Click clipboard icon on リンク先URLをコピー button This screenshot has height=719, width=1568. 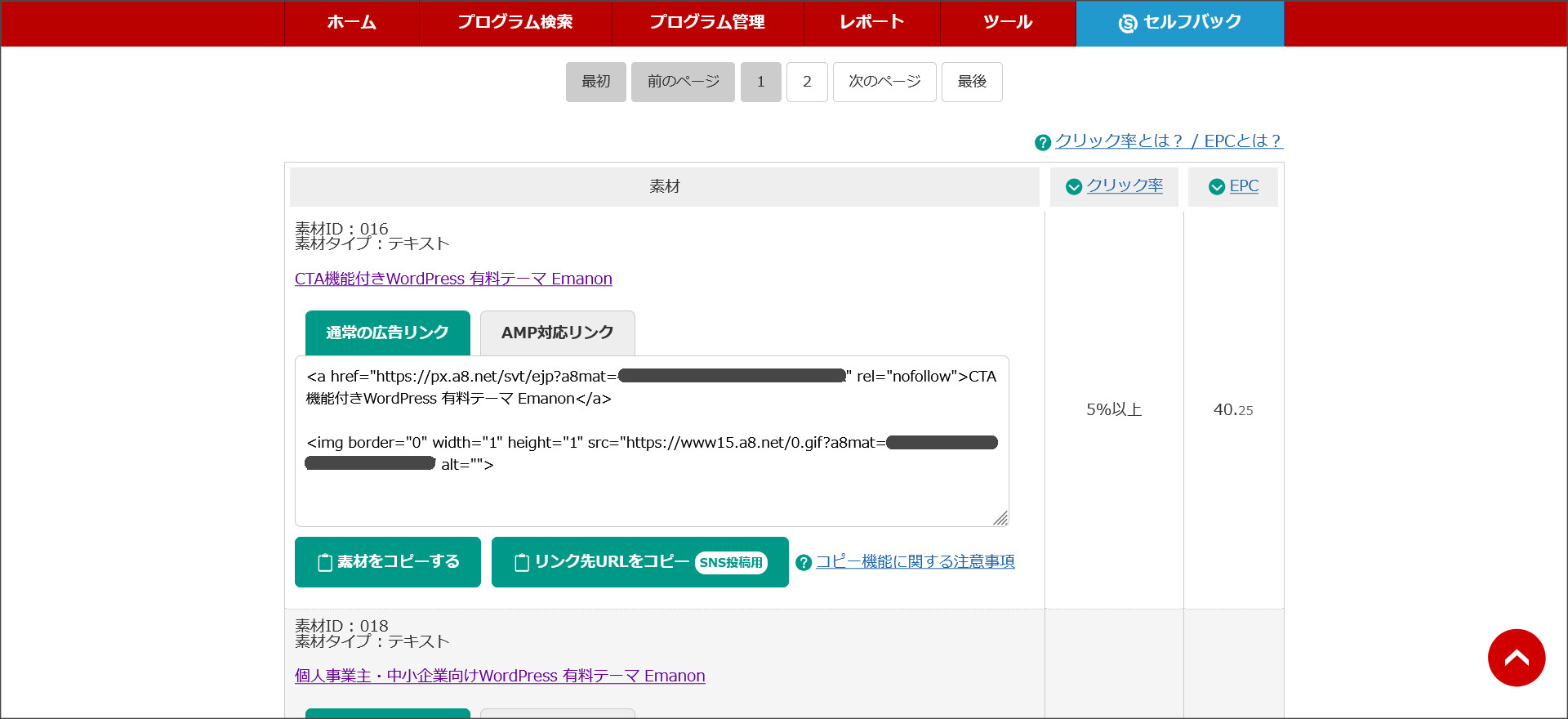pos(522,562)
